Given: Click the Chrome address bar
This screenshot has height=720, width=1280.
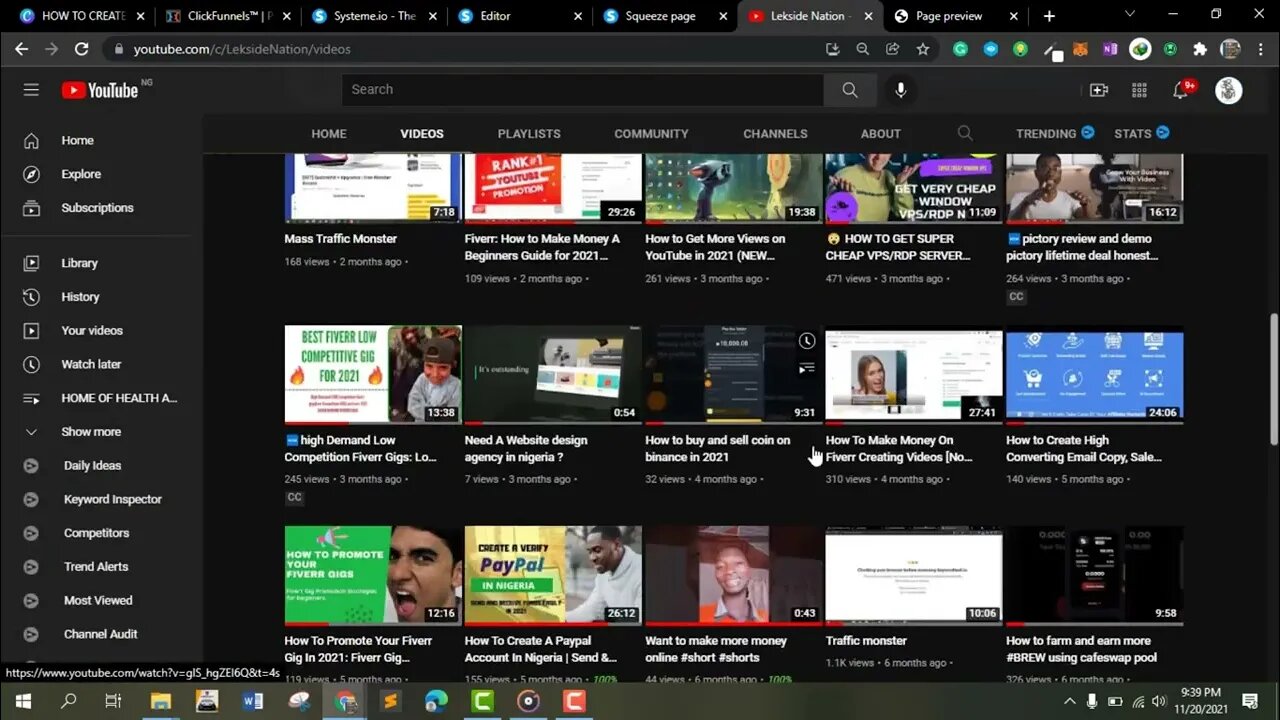Looking at the screenshot, I should pos(470,49).
